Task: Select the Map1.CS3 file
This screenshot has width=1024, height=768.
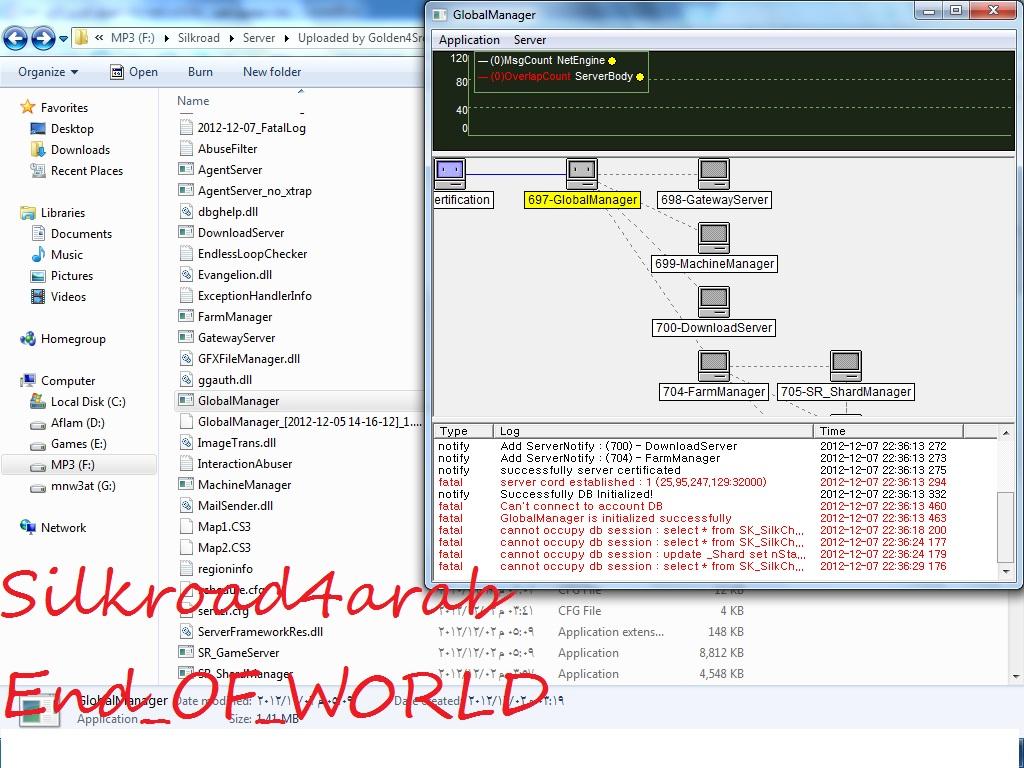Action: pyautogui.click(x=224, y=526)
